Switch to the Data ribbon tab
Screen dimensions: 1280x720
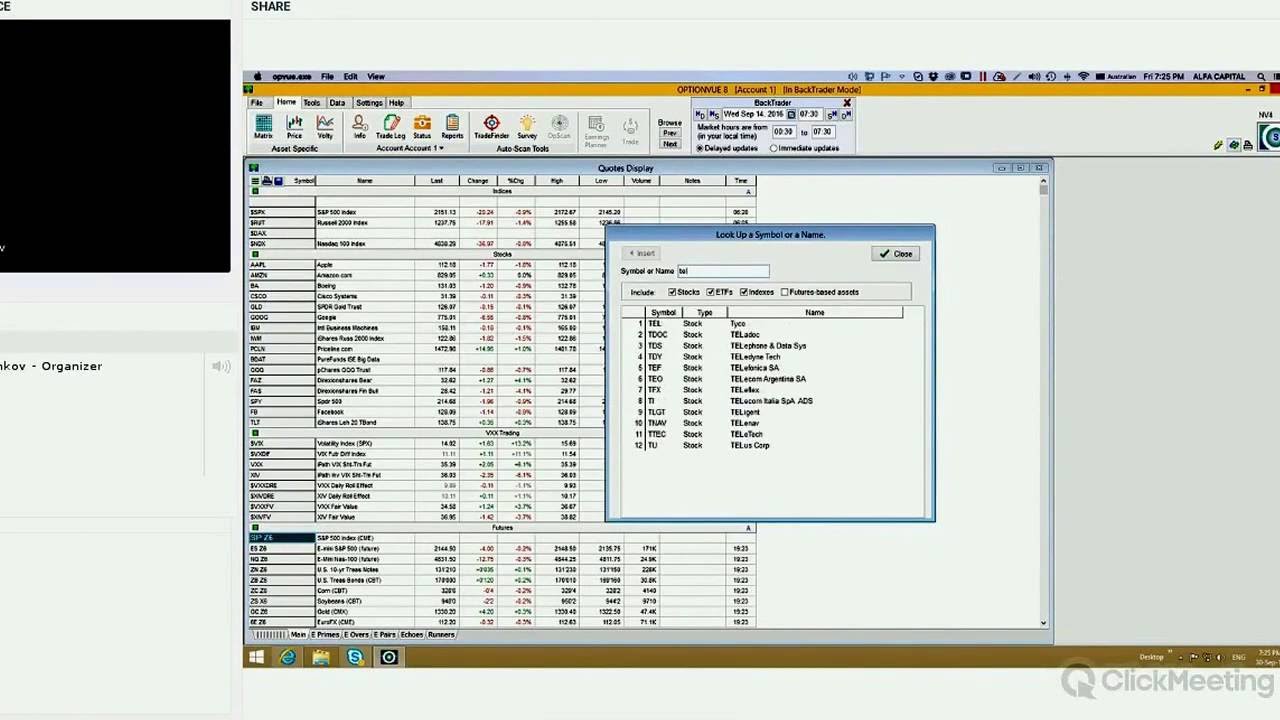coord(337,102)
